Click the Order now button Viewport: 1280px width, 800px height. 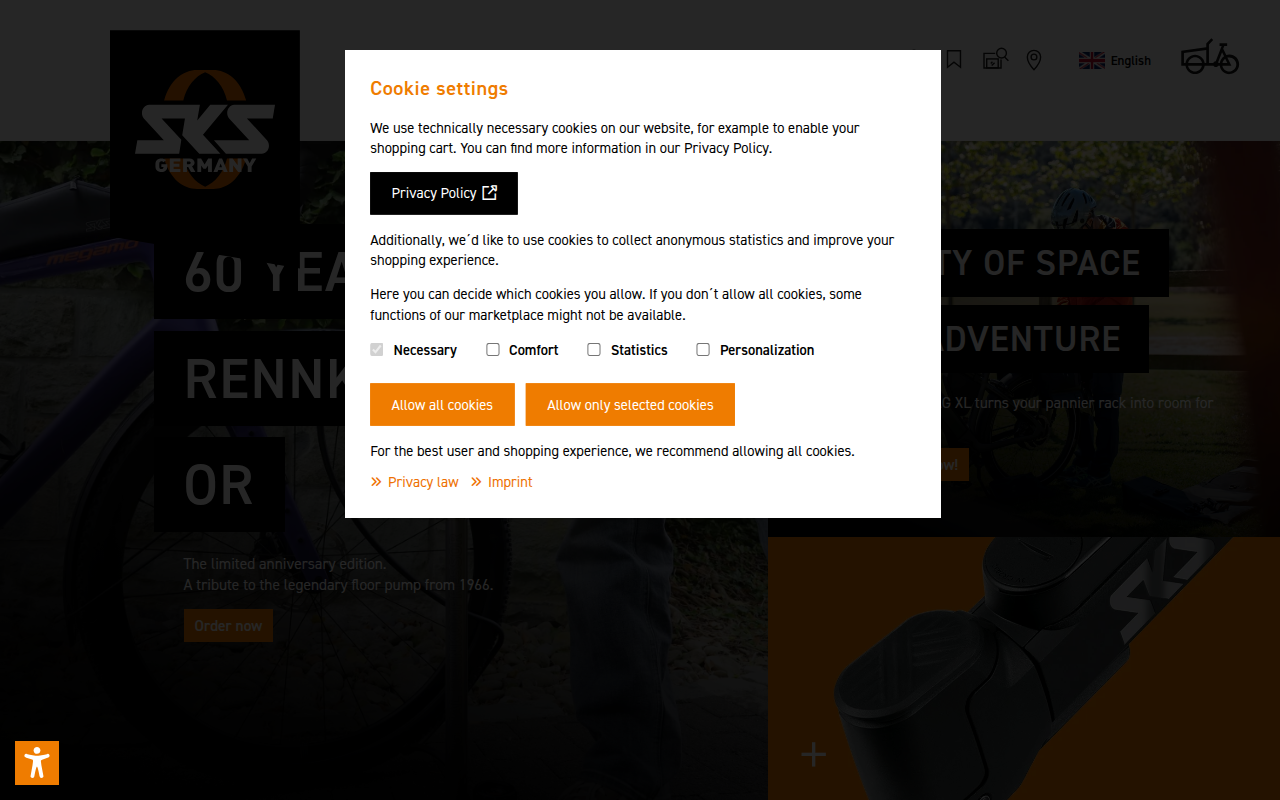tap(228, 626)
